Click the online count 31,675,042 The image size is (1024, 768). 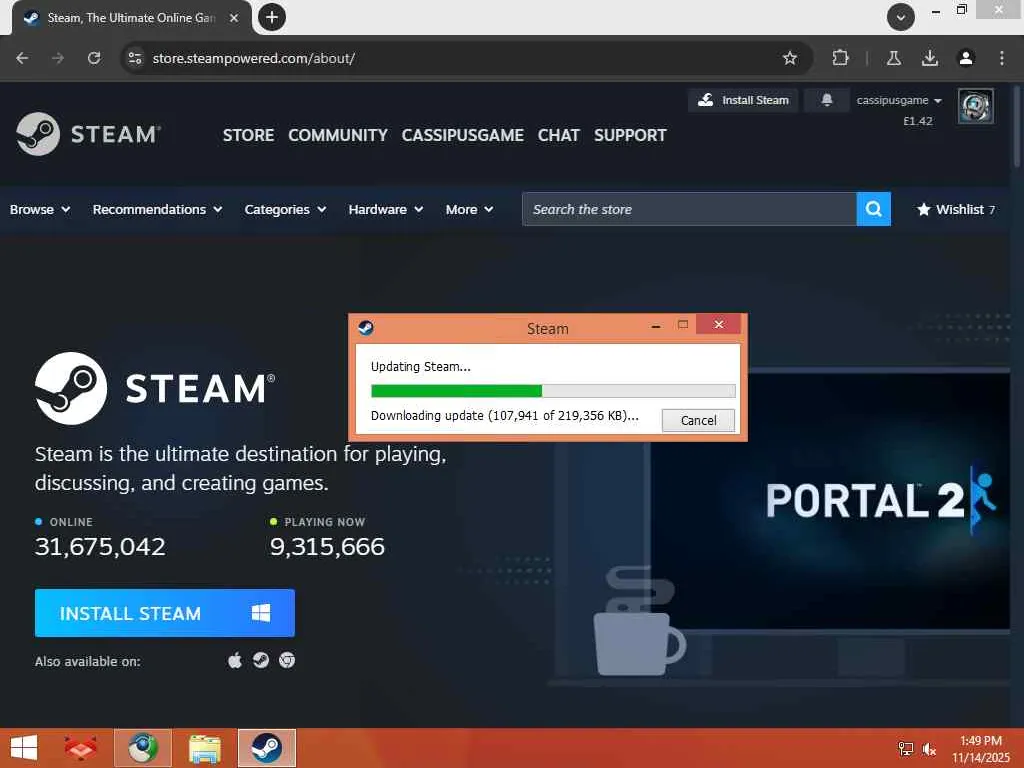point(100,546)
